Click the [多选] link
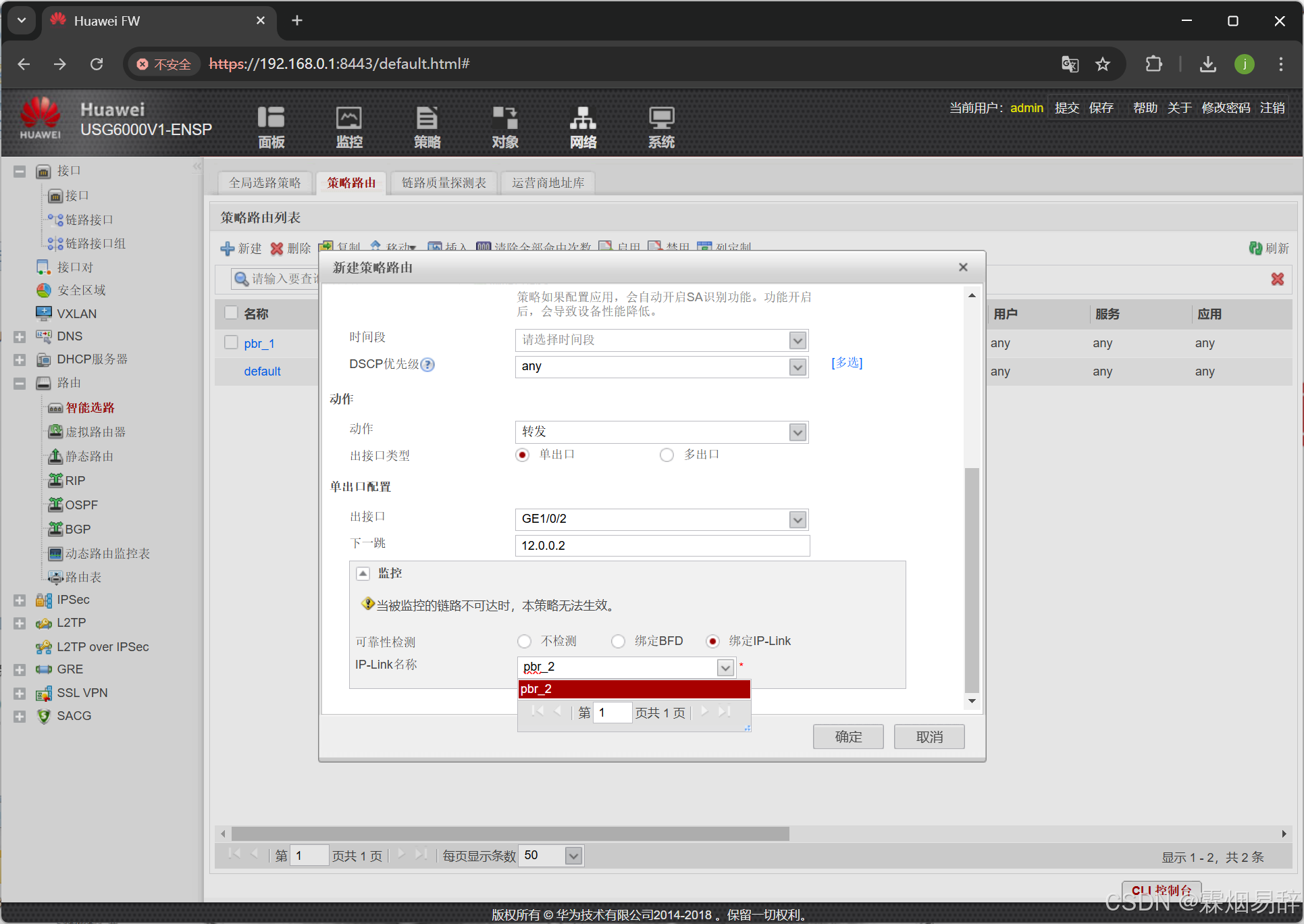The height and width of the screenshot is (924, 1304). pyautogui.click(x=847, y=363)
